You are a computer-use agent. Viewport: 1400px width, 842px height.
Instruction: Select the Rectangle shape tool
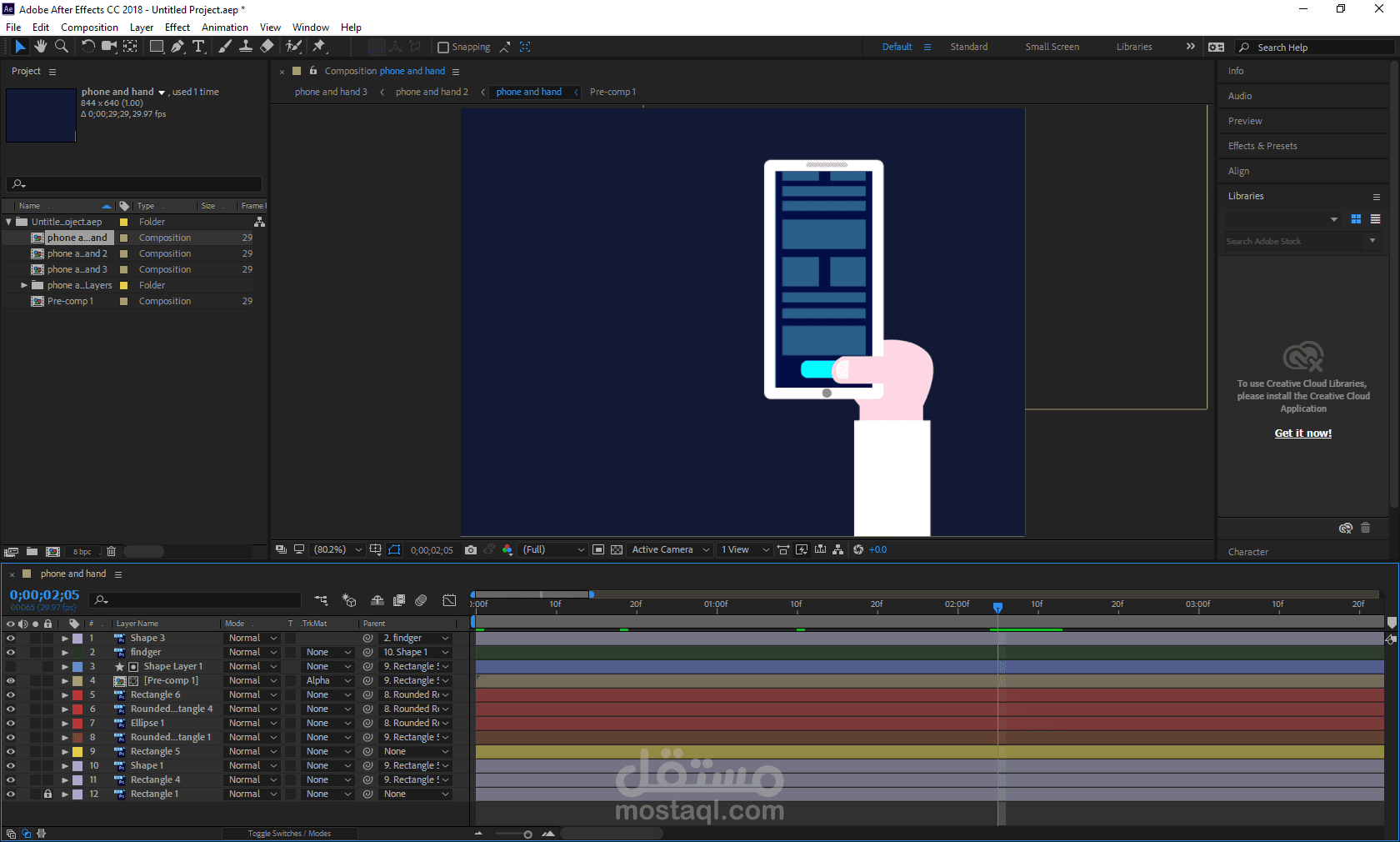click(x=156, y=47)
